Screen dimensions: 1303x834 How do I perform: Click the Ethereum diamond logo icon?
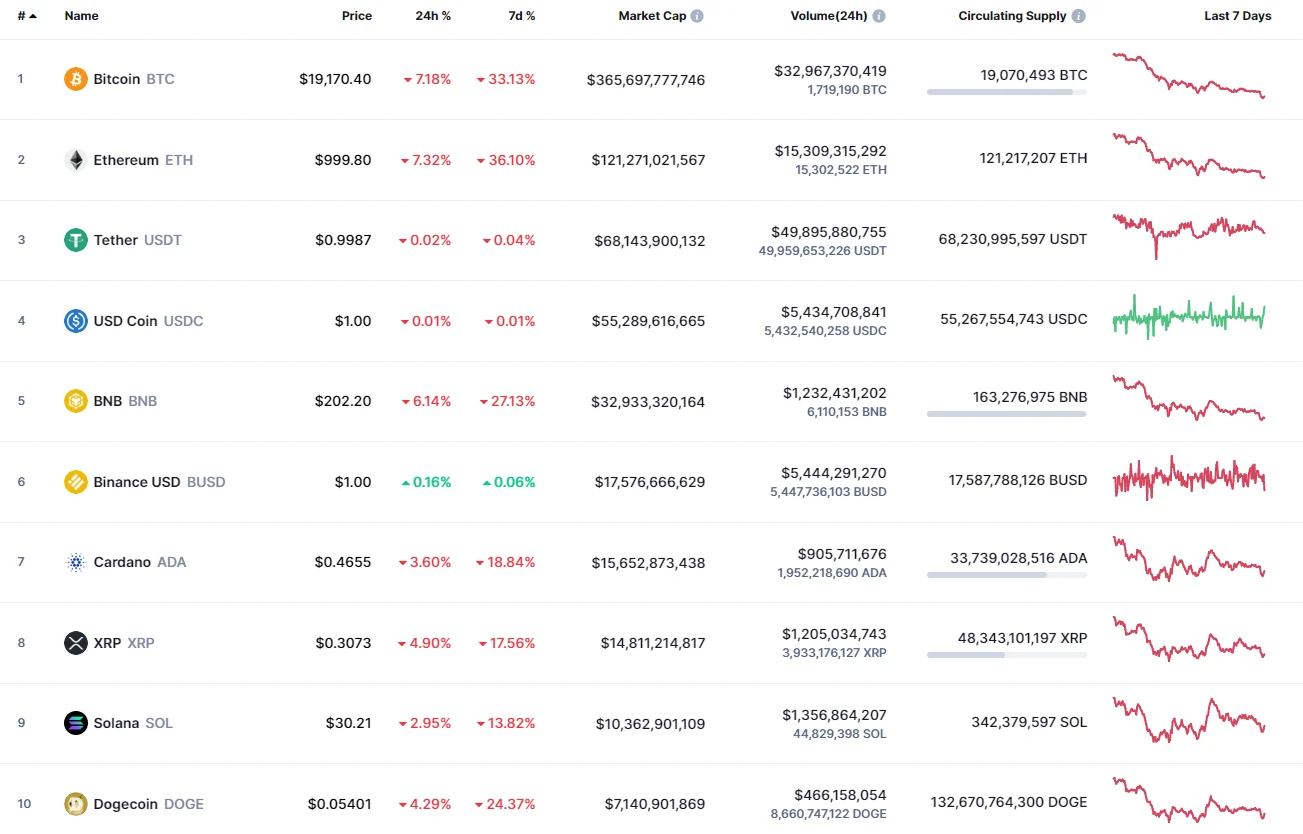(76, 160)
